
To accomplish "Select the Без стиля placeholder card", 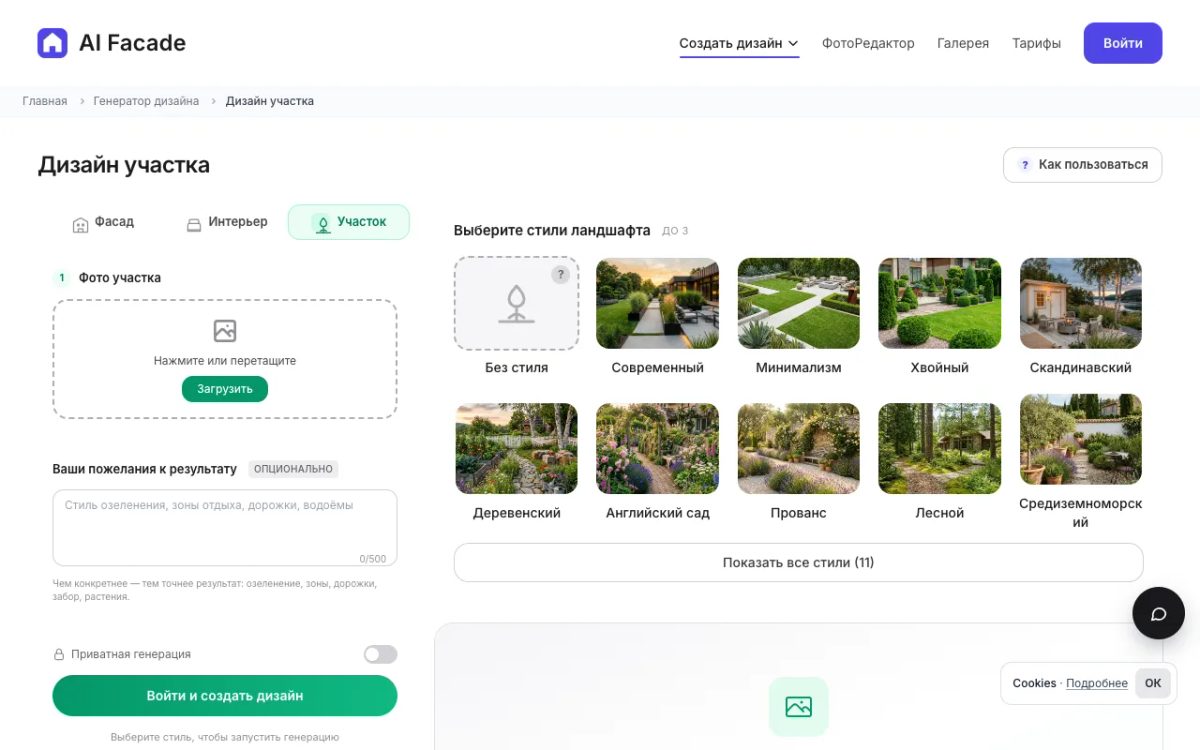I will pos(516,303).
